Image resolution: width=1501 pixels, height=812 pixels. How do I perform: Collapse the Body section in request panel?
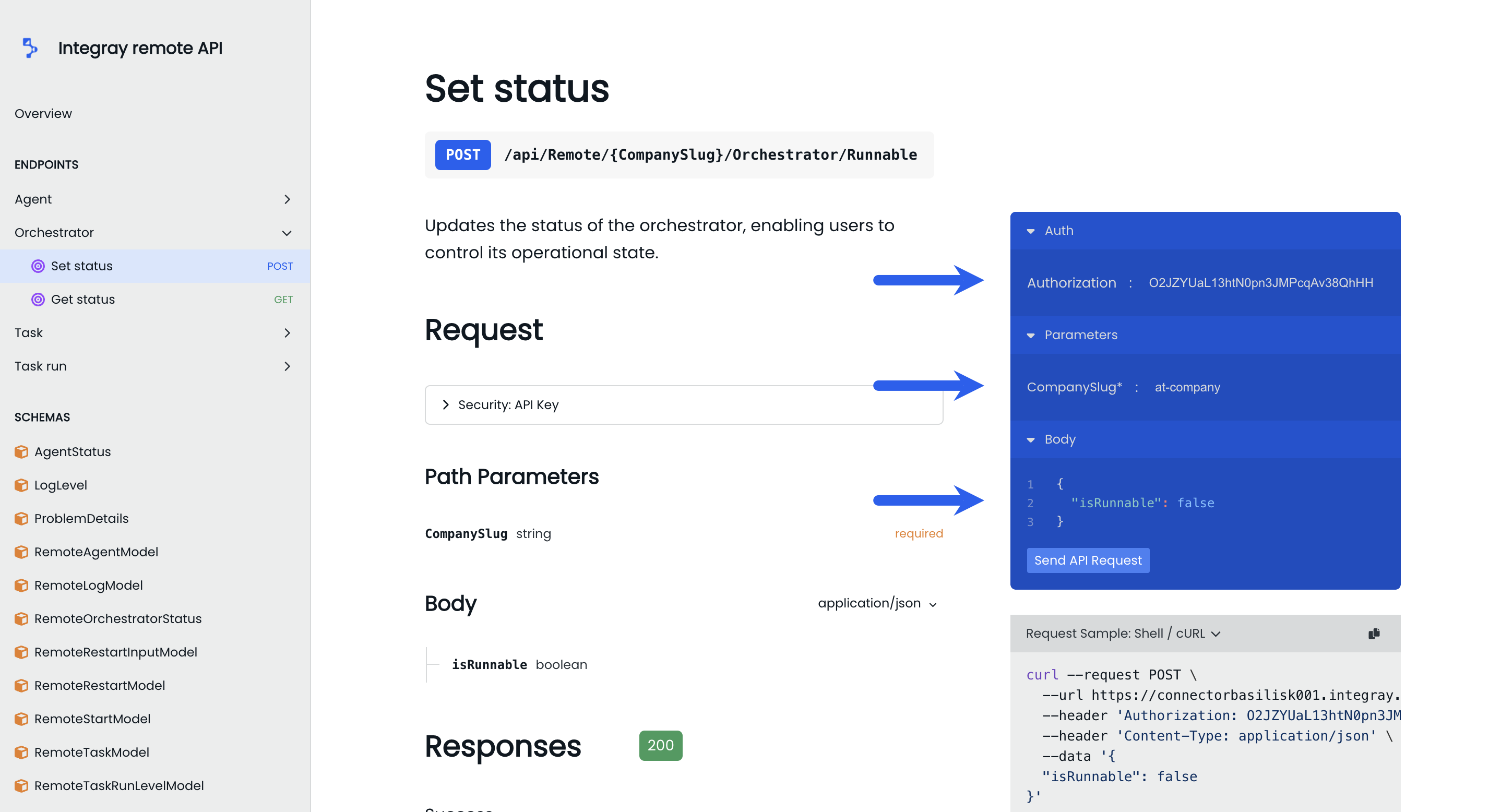click(x=1030, y=440)
